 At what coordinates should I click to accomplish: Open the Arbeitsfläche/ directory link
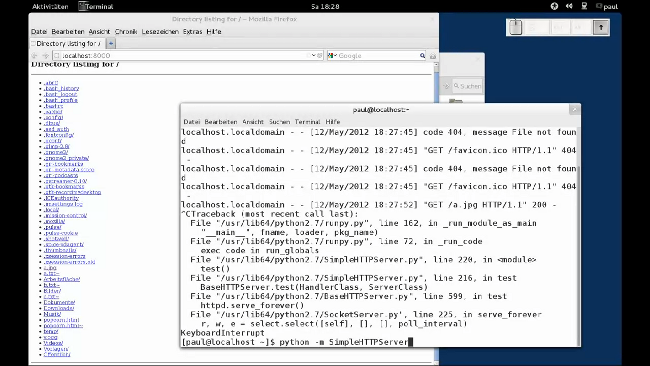pyautogui.click(x=62, y=279)
